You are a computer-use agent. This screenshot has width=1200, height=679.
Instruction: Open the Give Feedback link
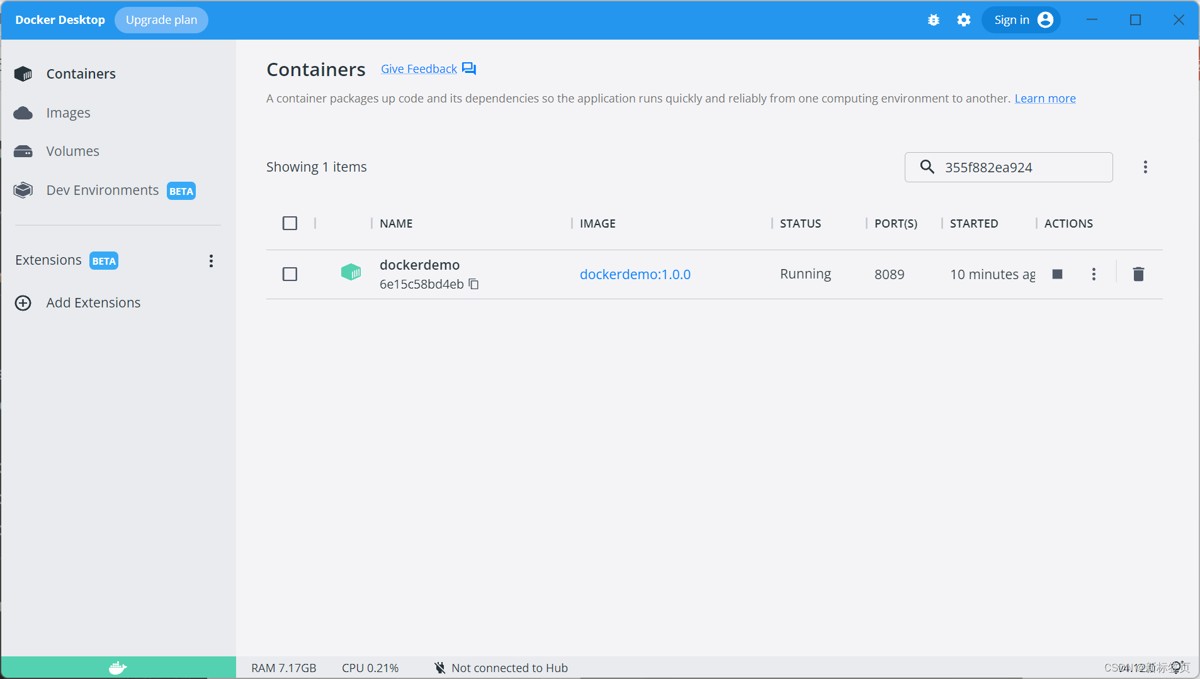coord(419,69)
